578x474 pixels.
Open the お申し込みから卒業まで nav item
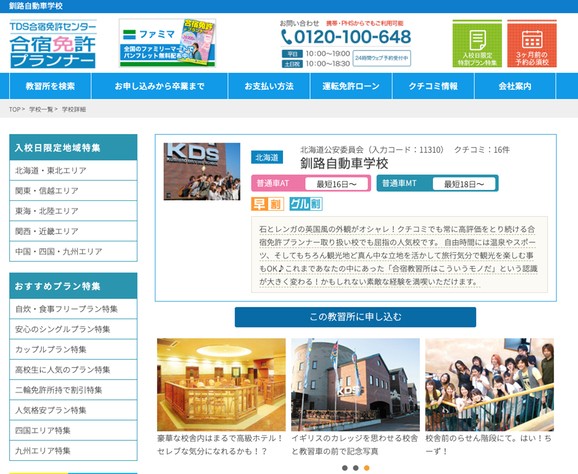click(160, 86)
